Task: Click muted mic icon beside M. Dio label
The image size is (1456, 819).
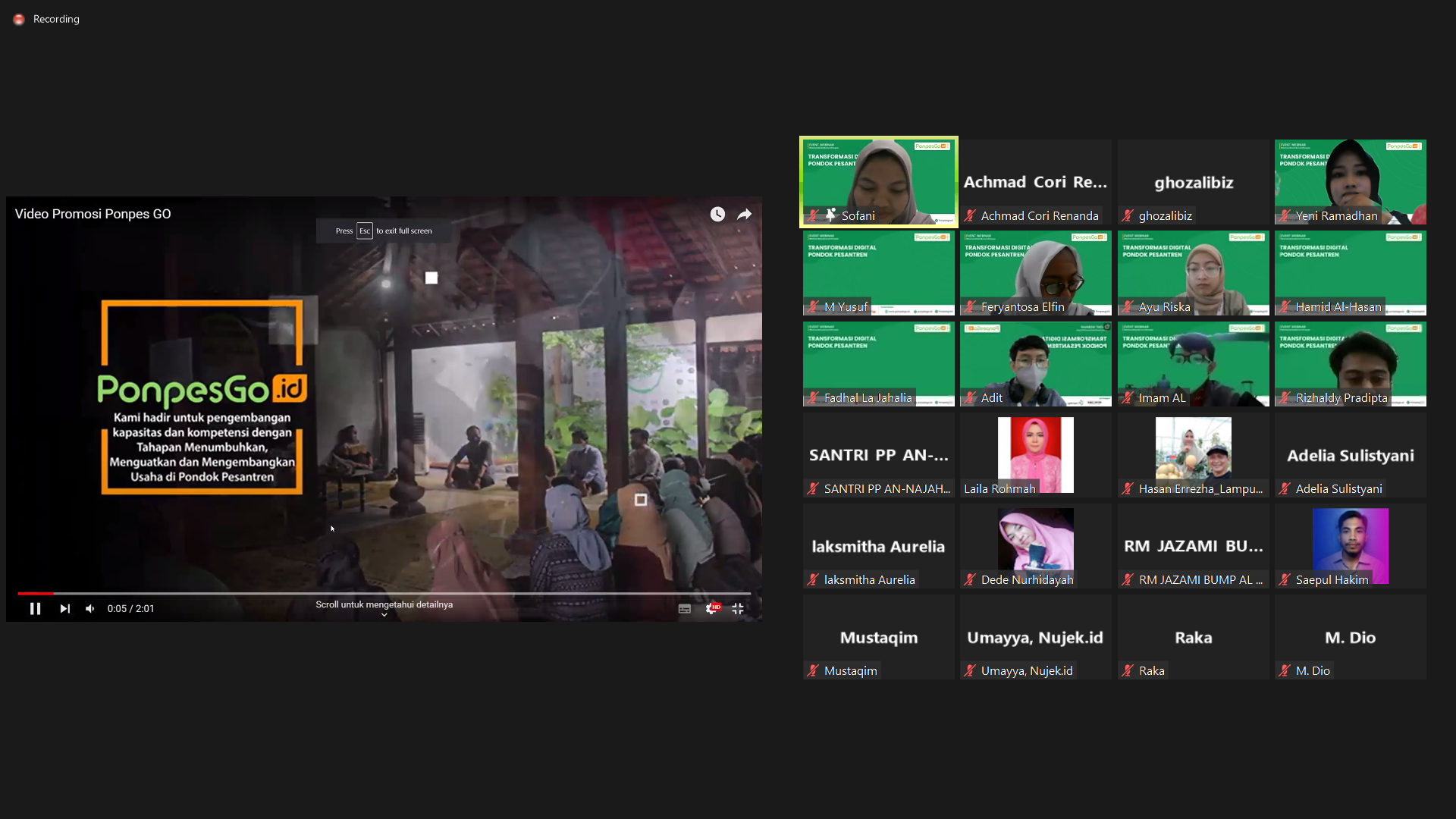Action: point(1285,670)
